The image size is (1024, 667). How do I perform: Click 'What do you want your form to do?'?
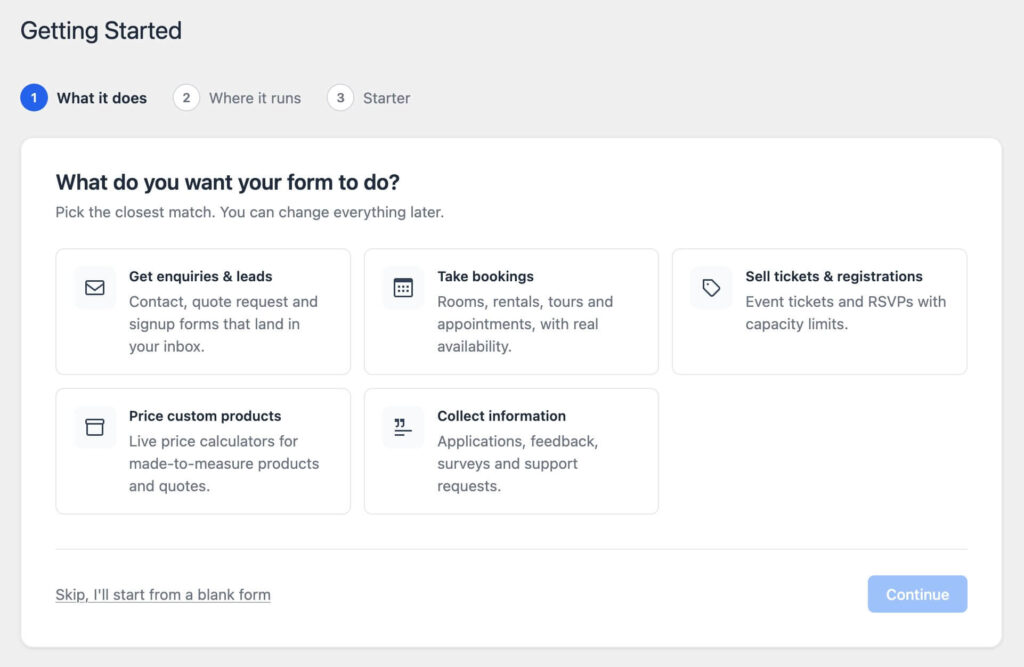227,182
